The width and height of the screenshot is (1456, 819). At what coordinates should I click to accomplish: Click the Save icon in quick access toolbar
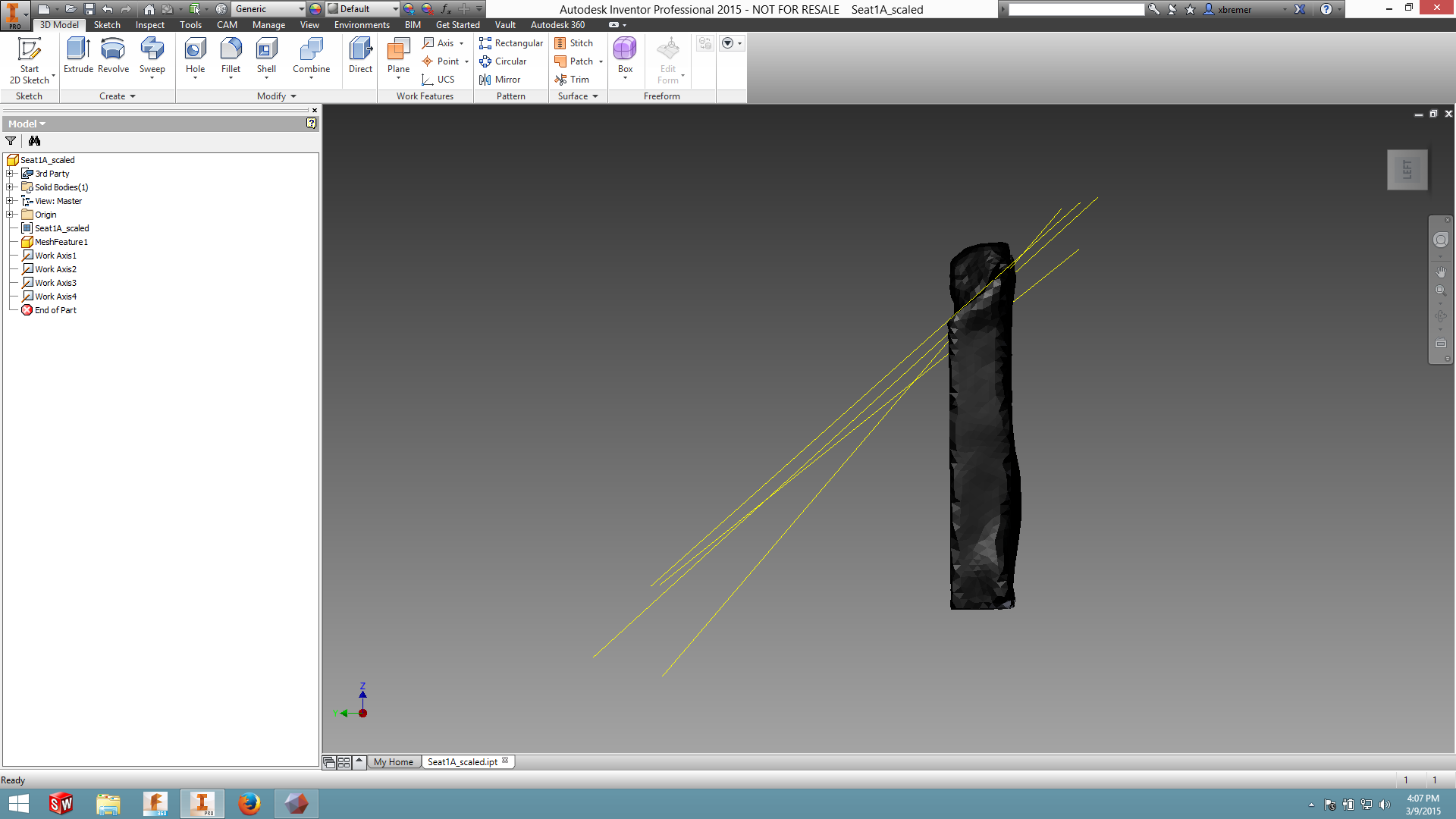pyautogui.click(x=89, y=9)
